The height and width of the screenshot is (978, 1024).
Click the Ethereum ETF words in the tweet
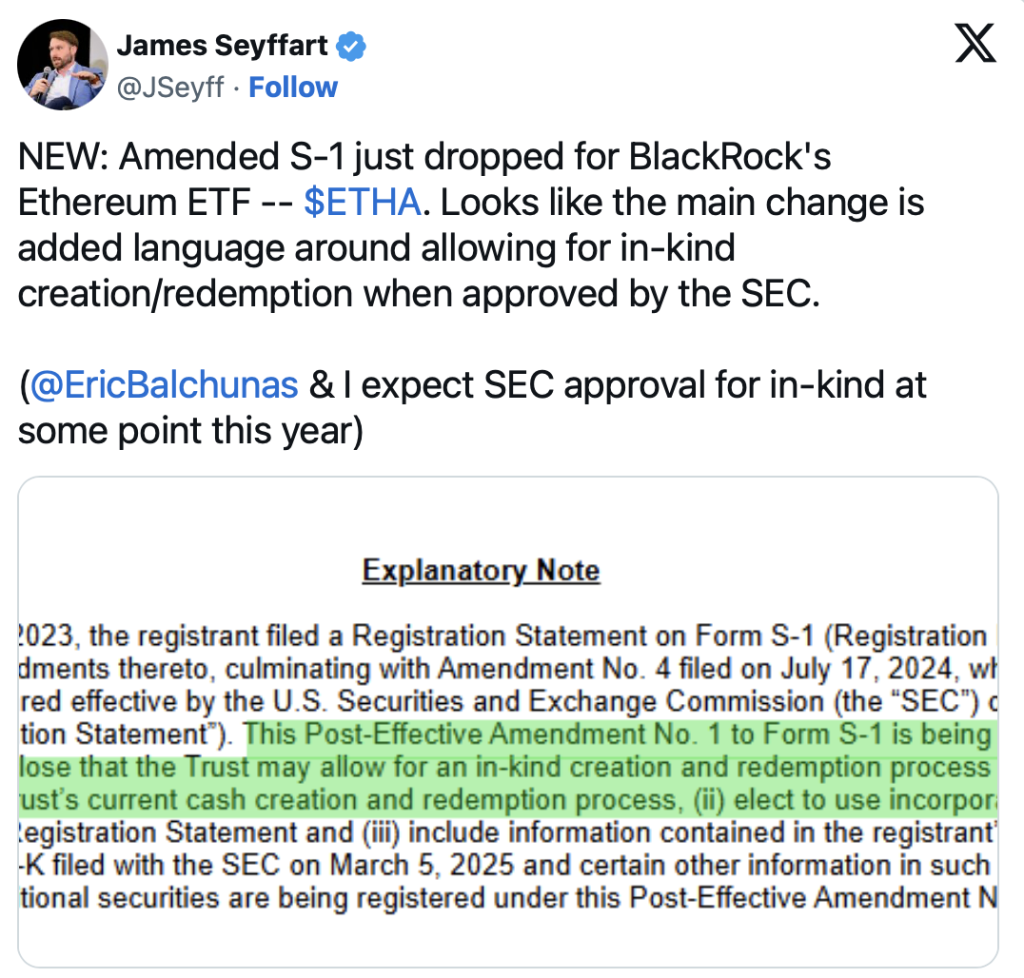(134, 202)
